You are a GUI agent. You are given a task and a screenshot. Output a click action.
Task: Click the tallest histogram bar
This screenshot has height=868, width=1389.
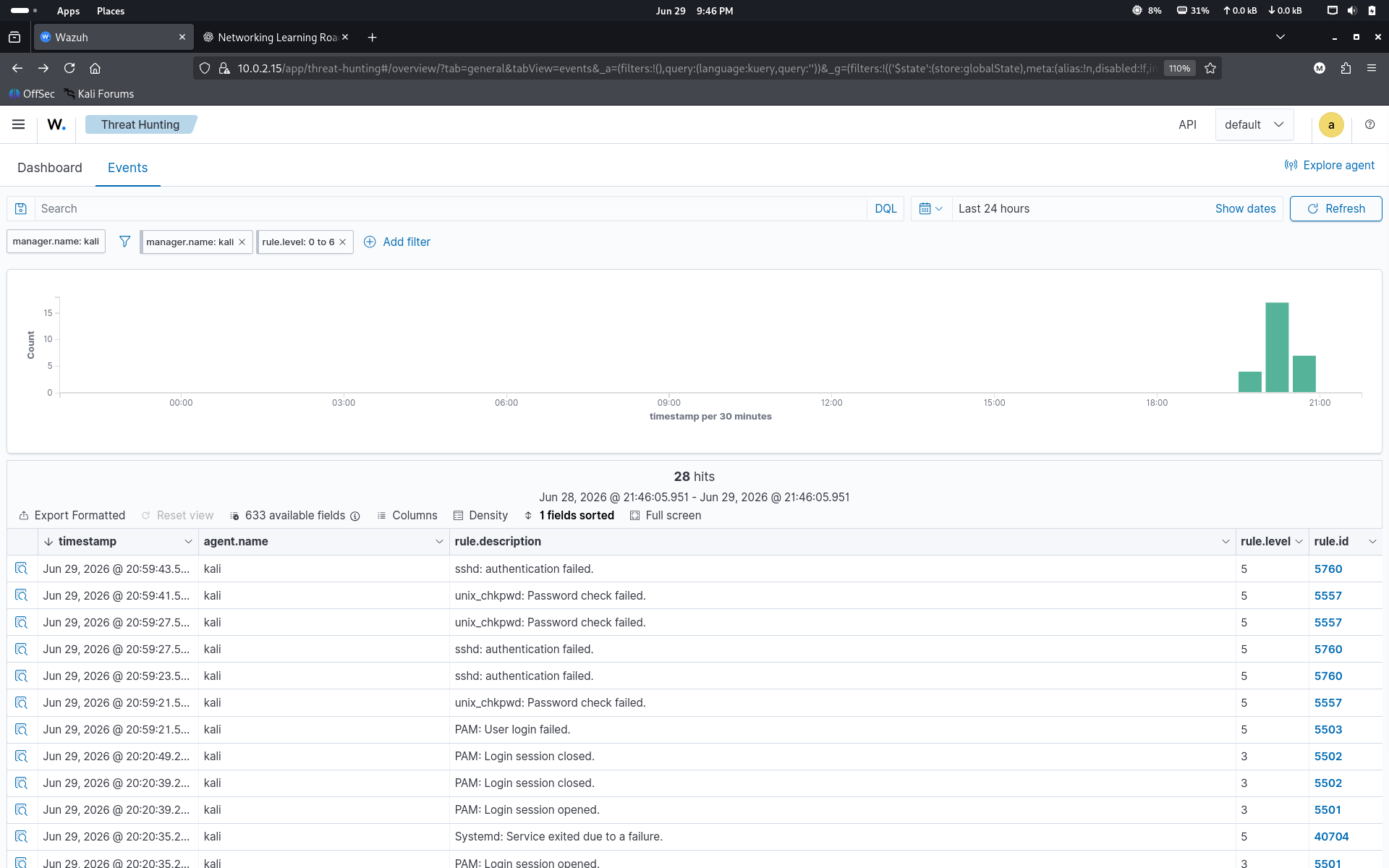(x=1277, y=347)
